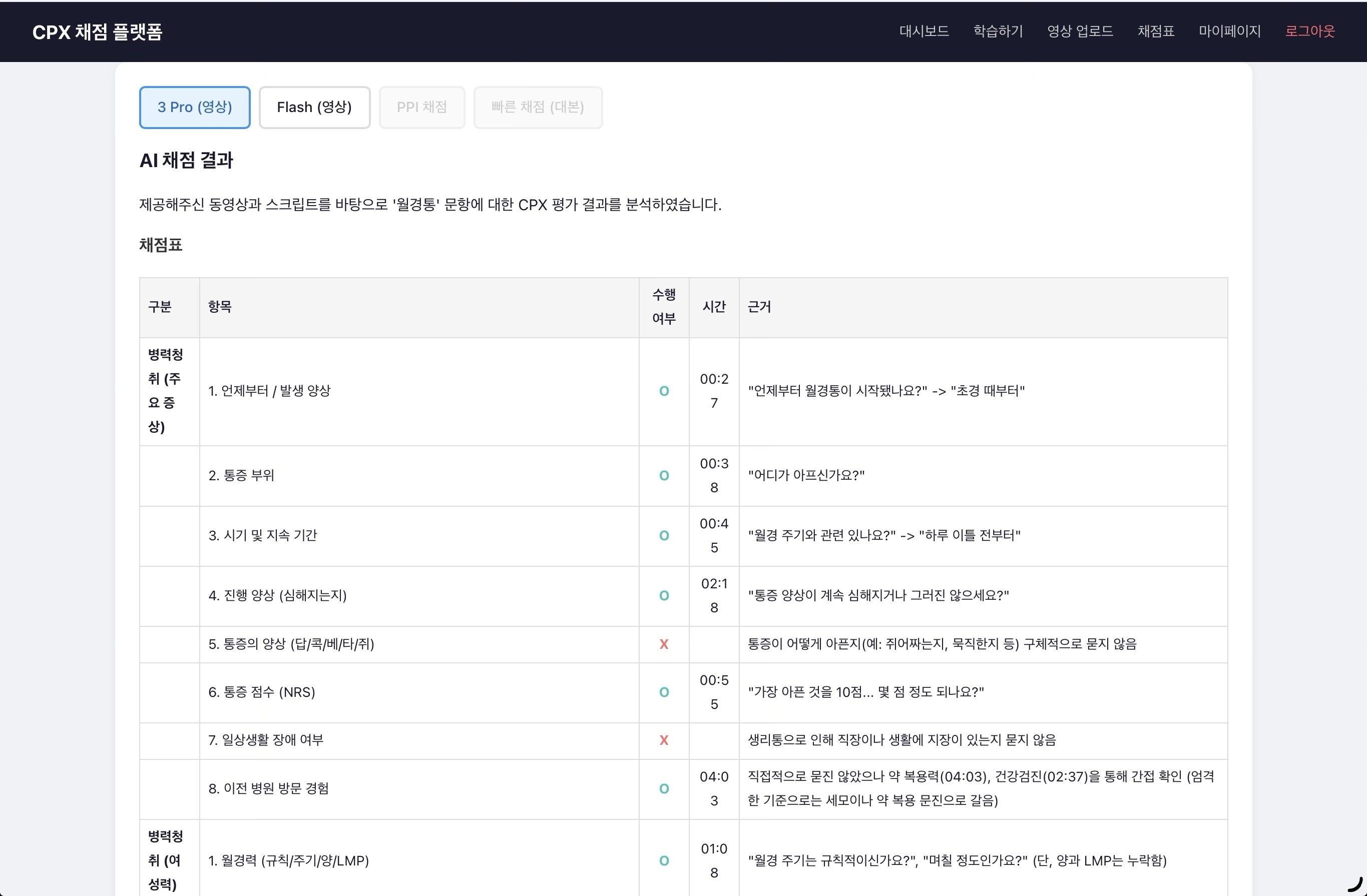1367x896 pixels.
Task: Click the 병력청취 (주요 증상) category cell
Action: click(170, 391)
